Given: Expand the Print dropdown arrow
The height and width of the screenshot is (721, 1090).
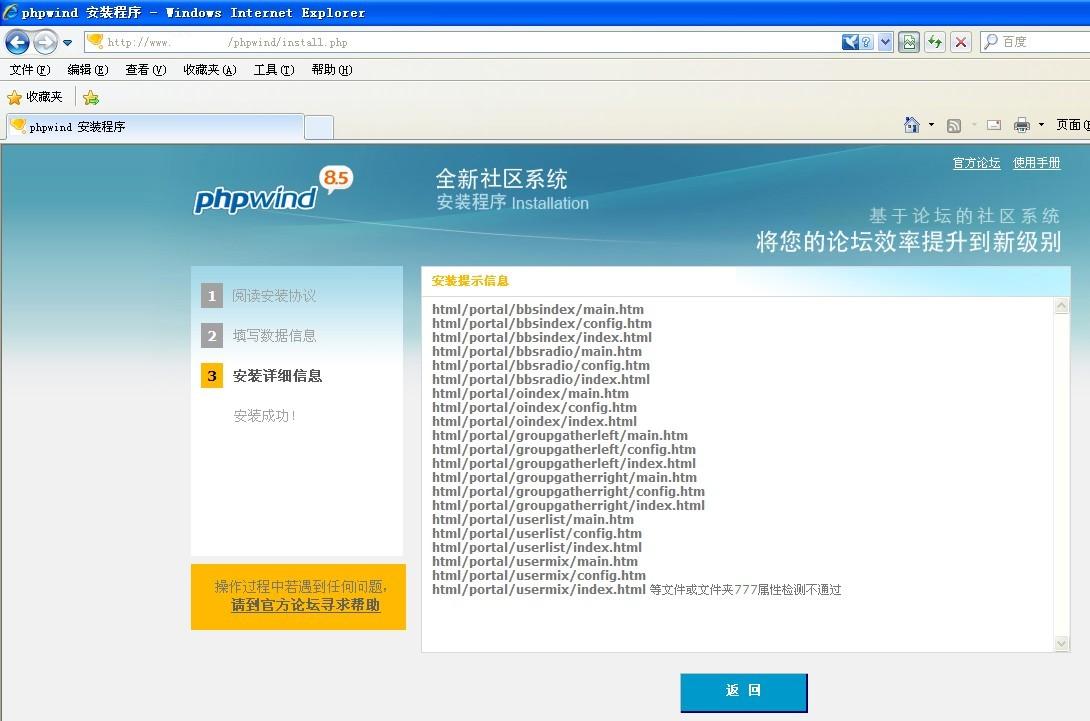Looking at the screenshot, I should (1041, 124).
